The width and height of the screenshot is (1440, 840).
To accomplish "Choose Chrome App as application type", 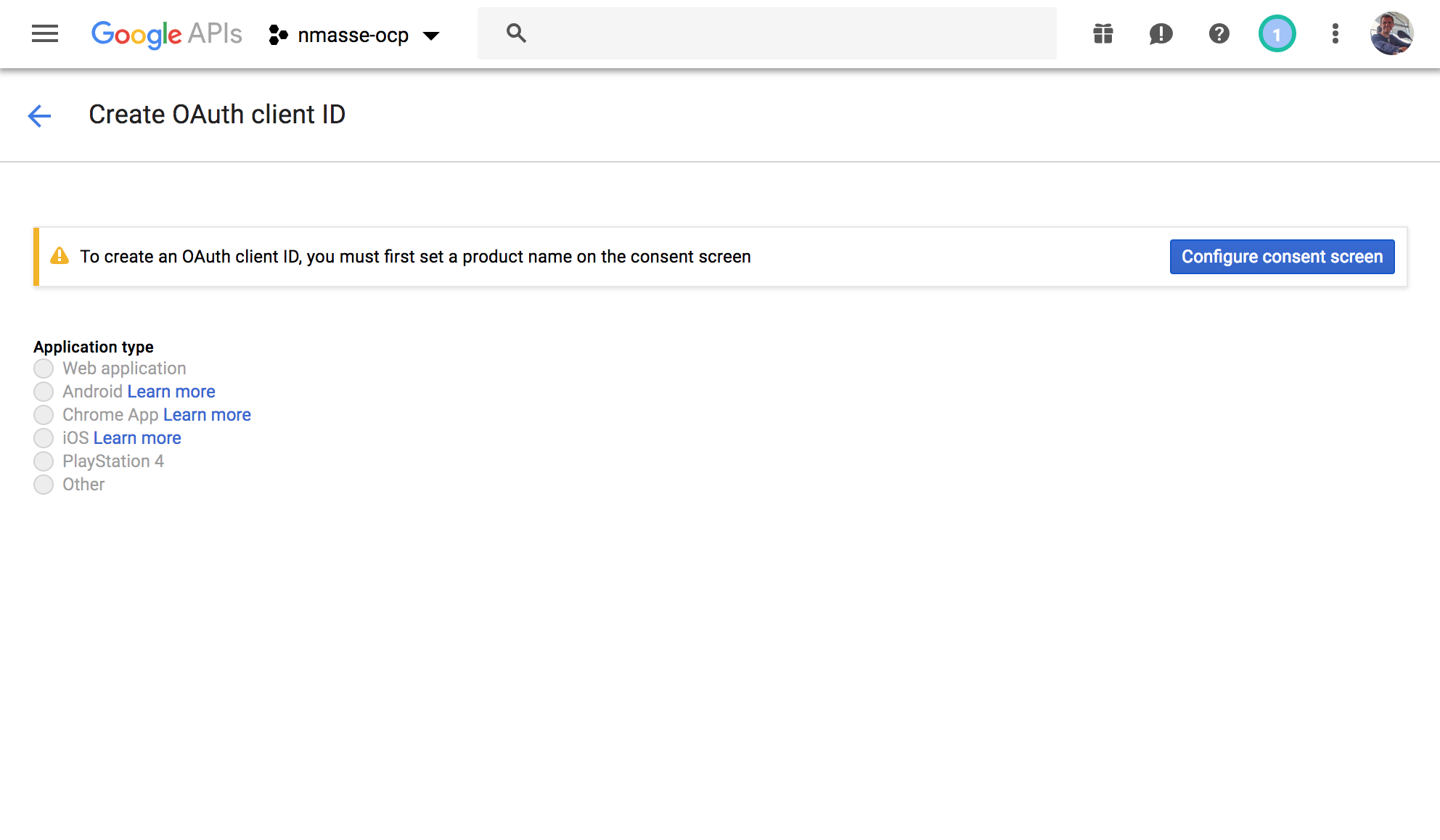I will (44, 414).
